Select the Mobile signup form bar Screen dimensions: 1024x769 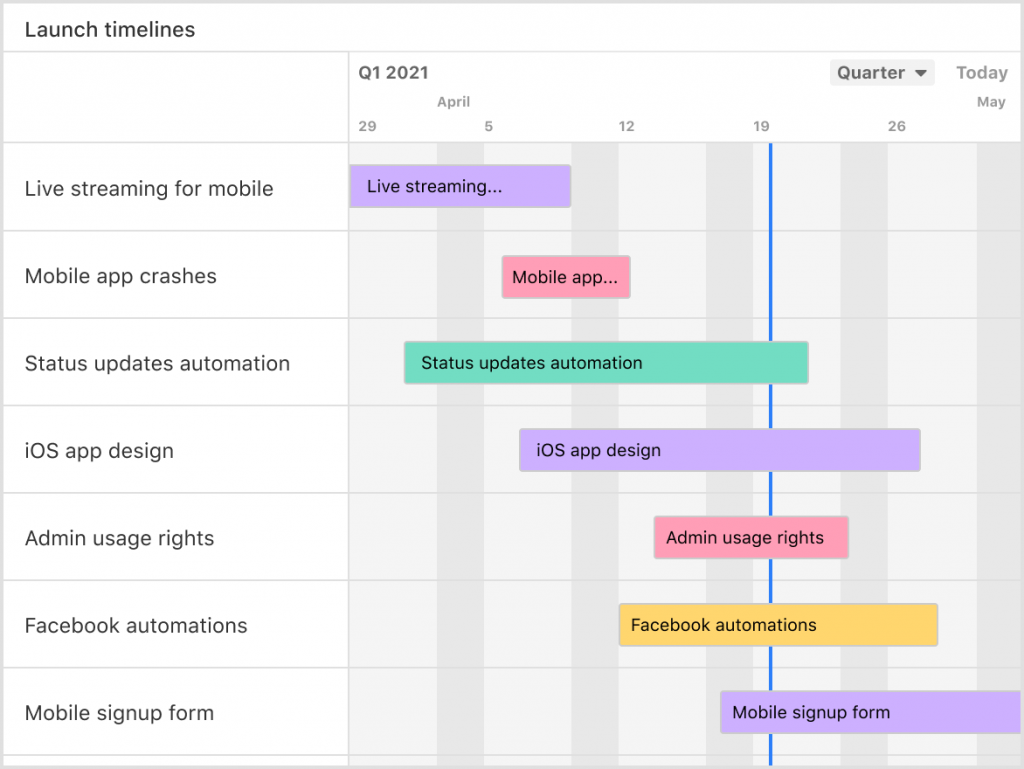[x=870, y=713]
